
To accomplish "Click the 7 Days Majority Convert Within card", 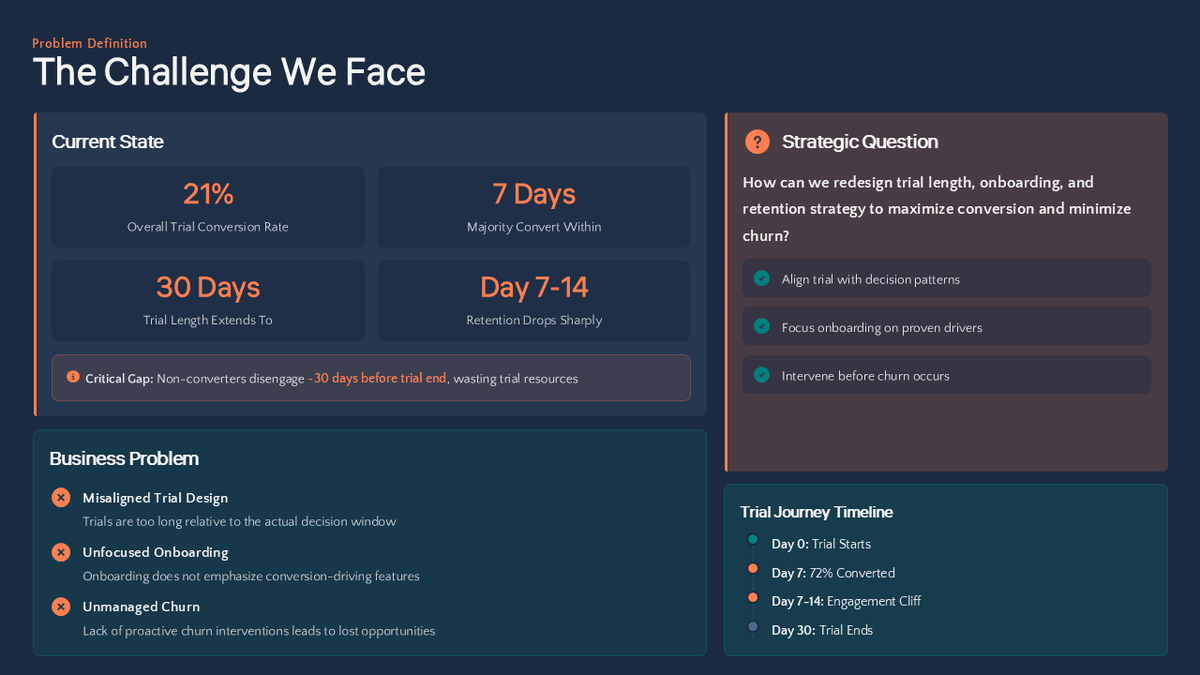I will coord(533,206).
